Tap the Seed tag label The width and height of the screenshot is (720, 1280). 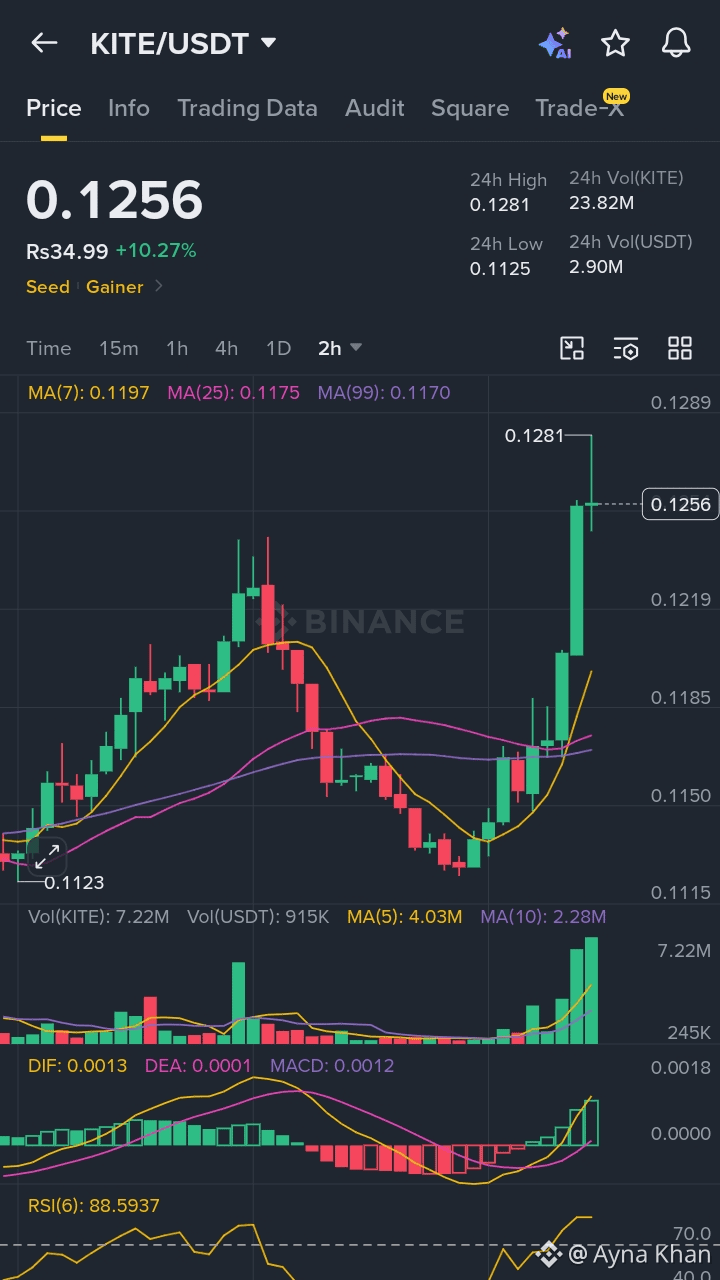tap(48, 287)
